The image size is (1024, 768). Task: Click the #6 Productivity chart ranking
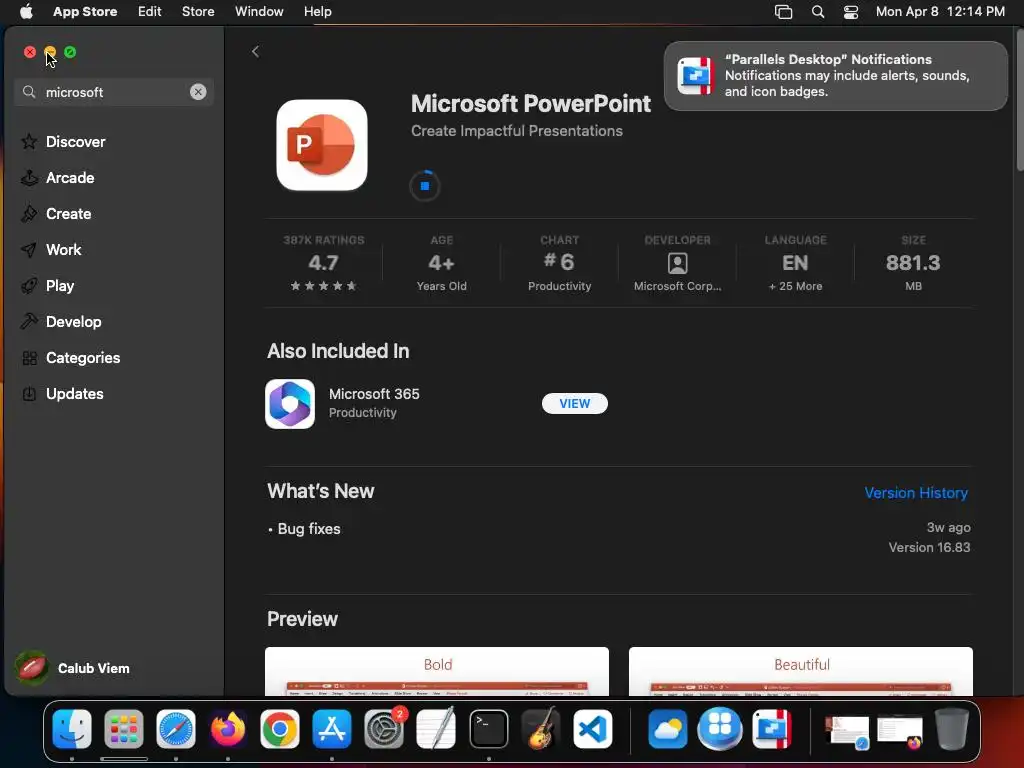tap(560, 264)
